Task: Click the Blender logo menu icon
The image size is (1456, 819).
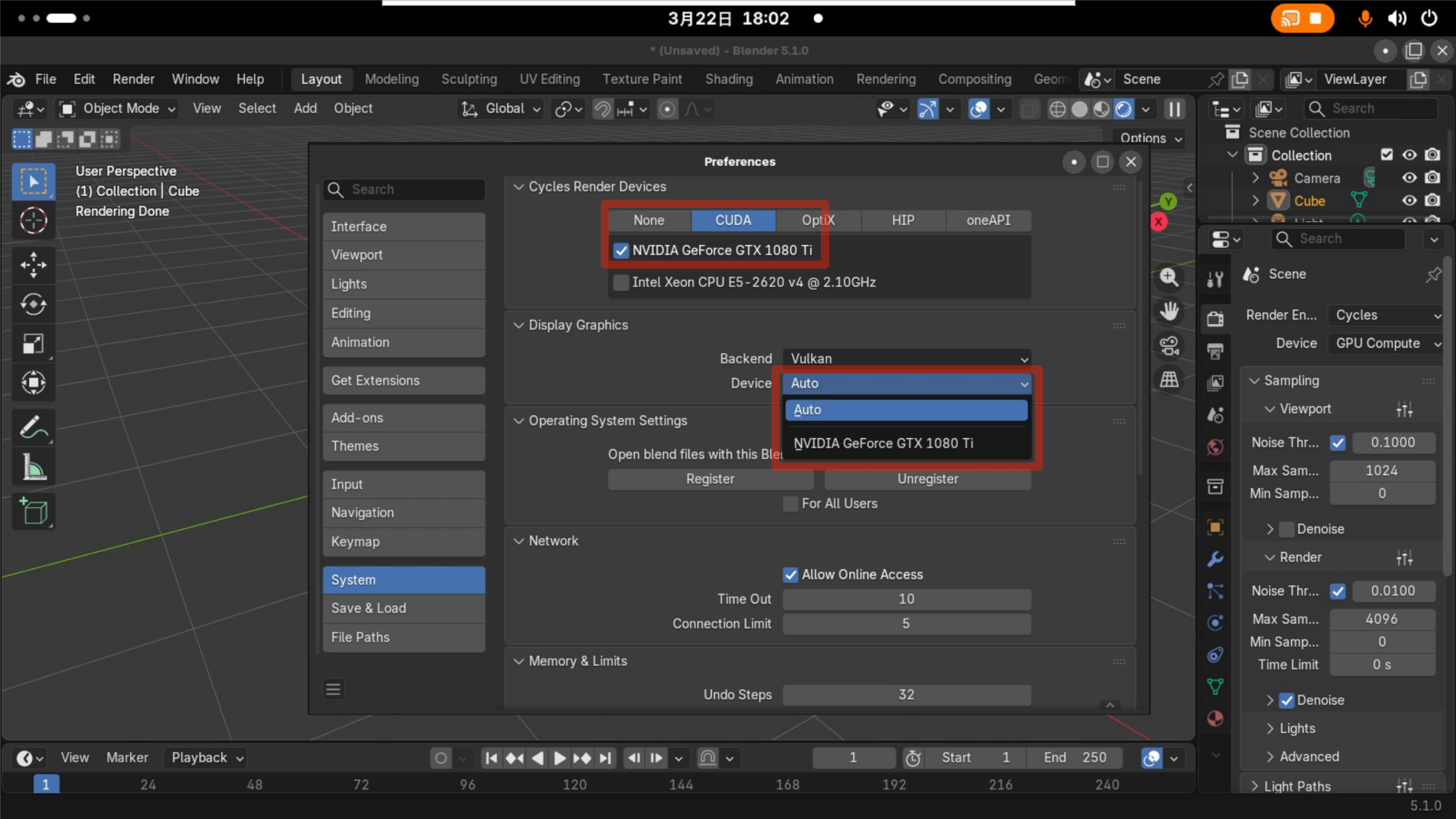Action: 16,79
